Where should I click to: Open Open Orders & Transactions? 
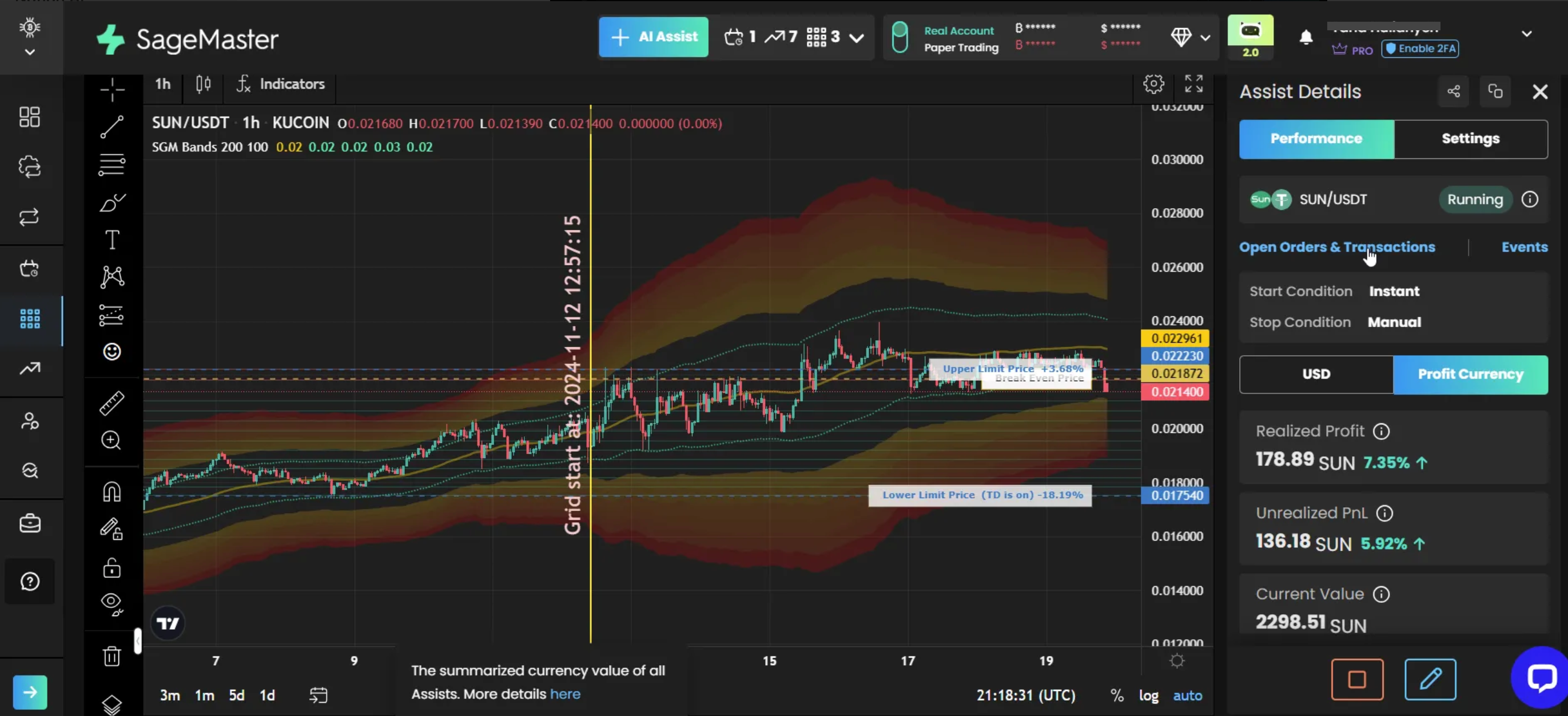(x=1338, y=247)
